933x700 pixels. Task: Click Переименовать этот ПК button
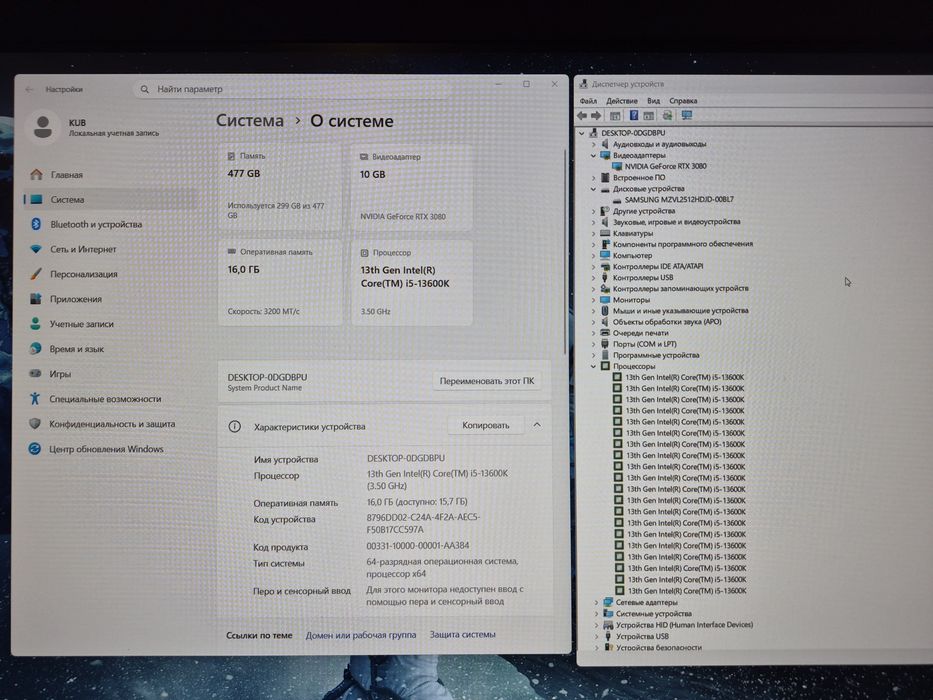(487, 381)
